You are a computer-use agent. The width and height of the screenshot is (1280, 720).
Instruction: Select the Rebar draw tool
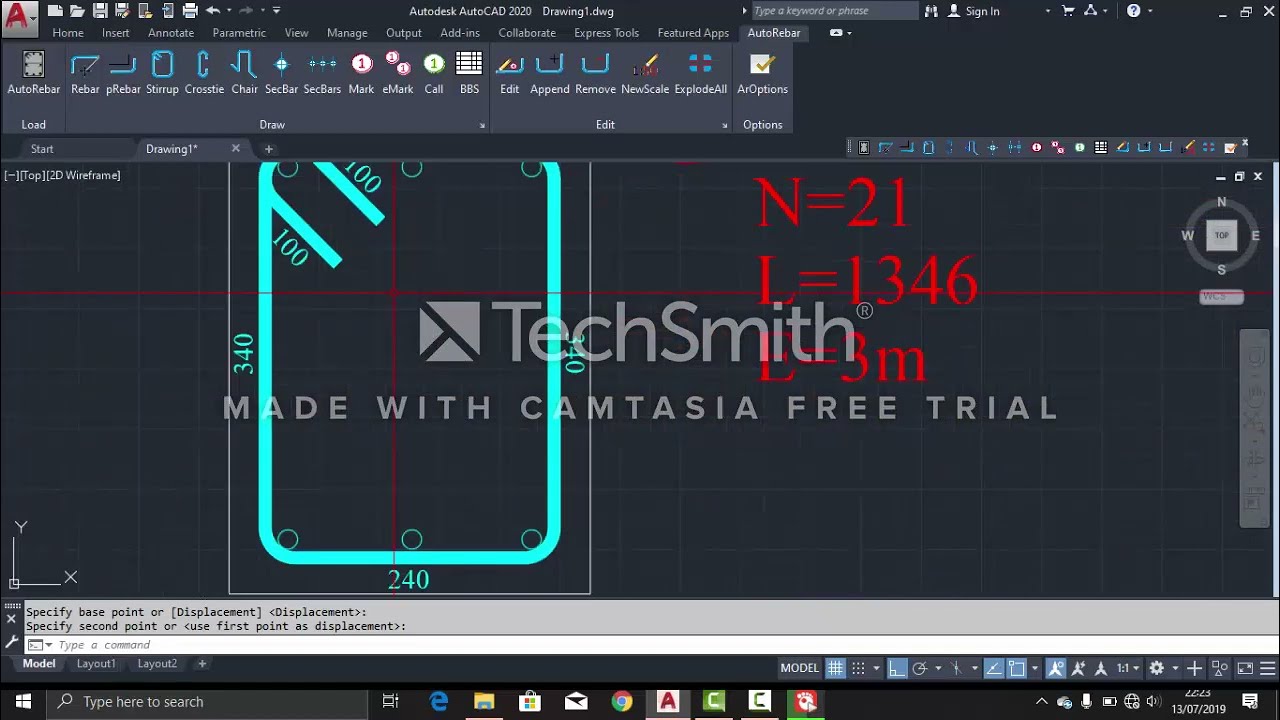pos(85,74)
